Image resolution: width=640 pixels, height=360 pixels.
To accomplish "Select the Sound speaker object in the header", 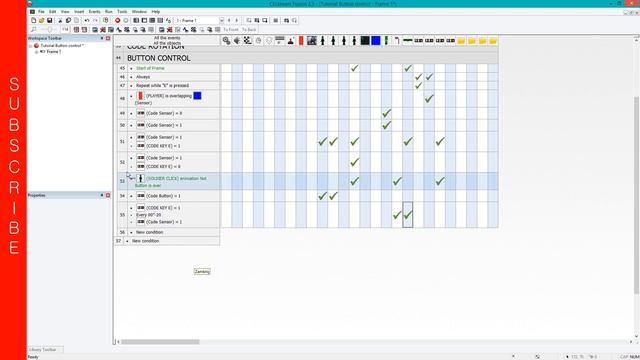I will [x=237, y=40].
